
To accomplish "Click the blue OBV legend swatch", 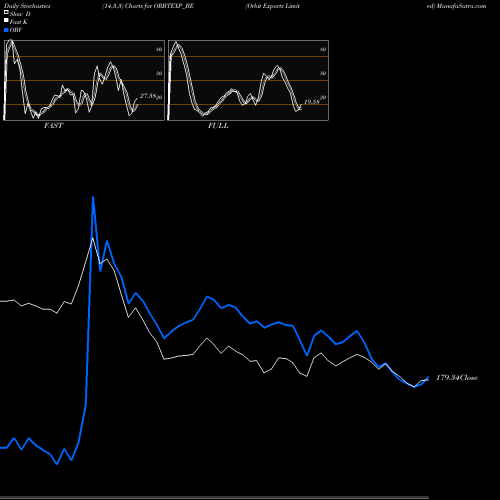I will 6,30.
